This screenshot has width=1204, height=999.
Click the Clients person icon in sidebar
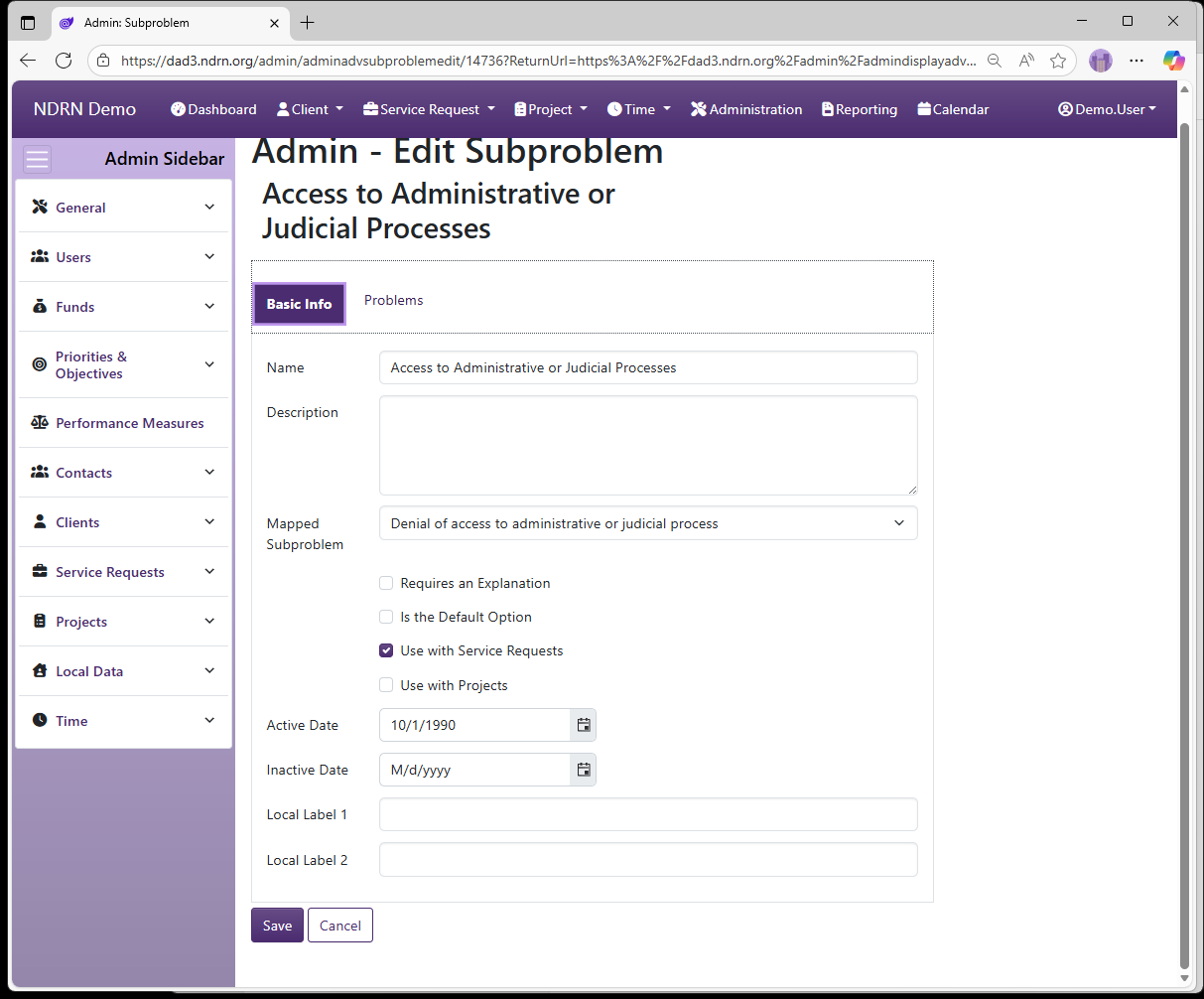(40, 521)
